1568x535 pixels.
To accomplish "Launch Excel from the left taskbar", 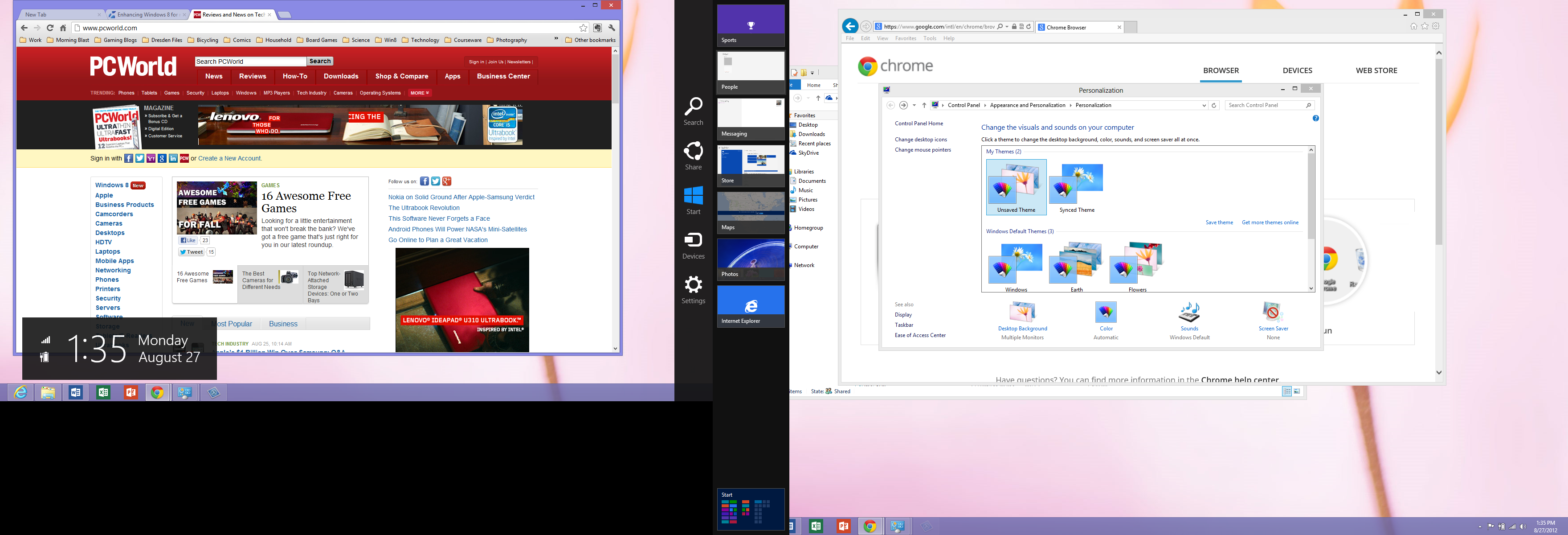I will point(103,392).
